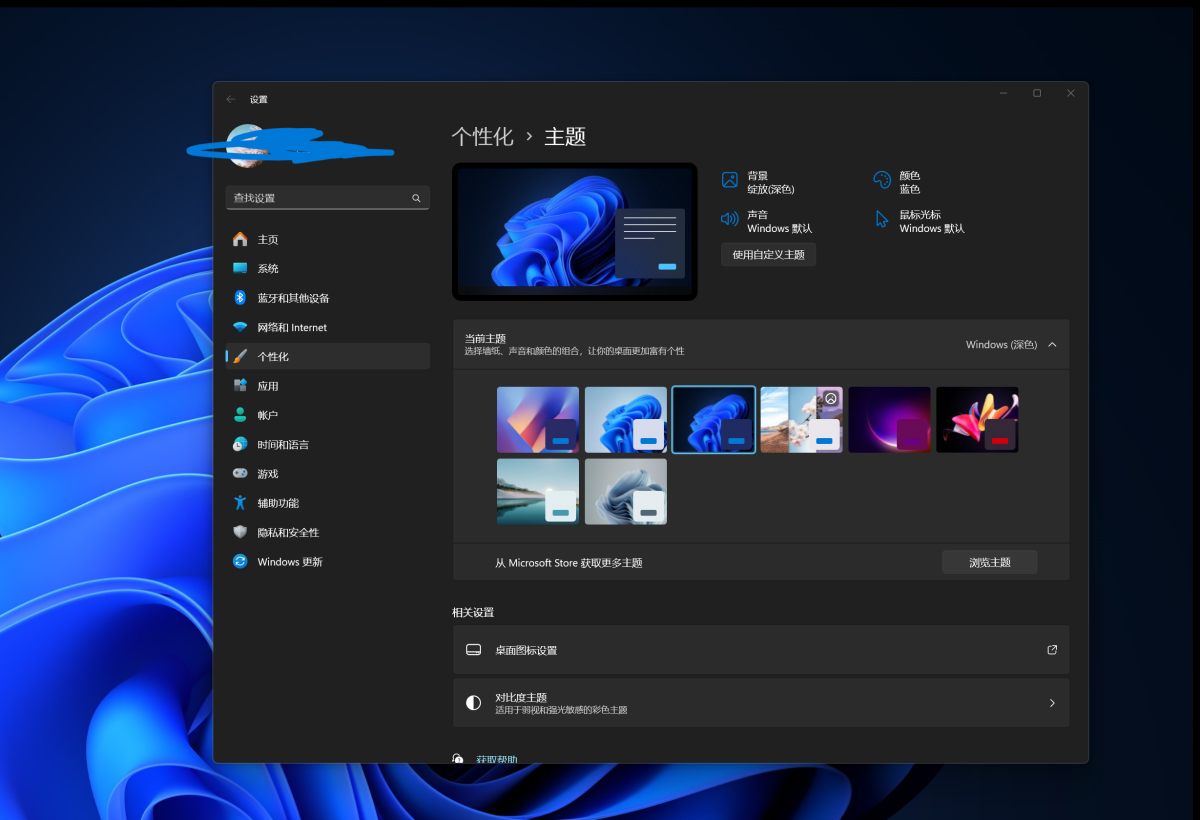Go to Windows 更新
Image resolution: width=1200 pixels, height=820 pixels.
tap(328, 561)
